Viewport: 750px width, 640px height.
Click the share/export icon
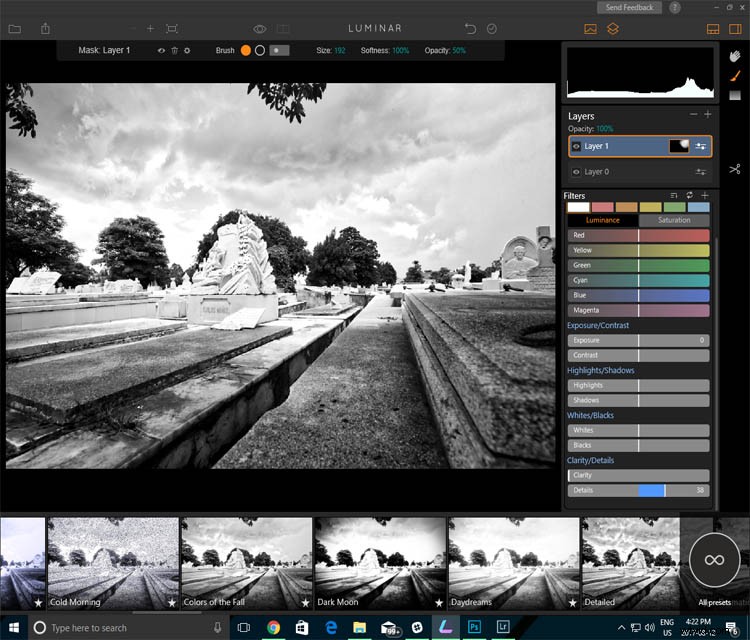(x=45, y=29)
